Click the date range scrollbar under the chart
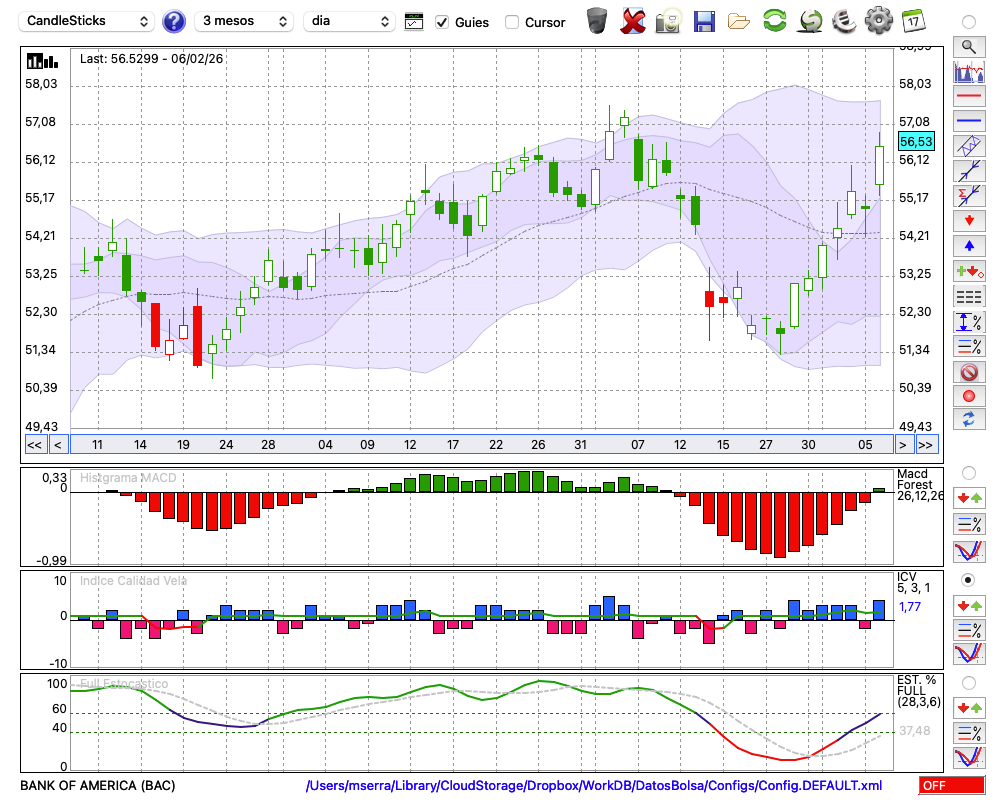The image size is (1000, 800). (x=482, y=445)
